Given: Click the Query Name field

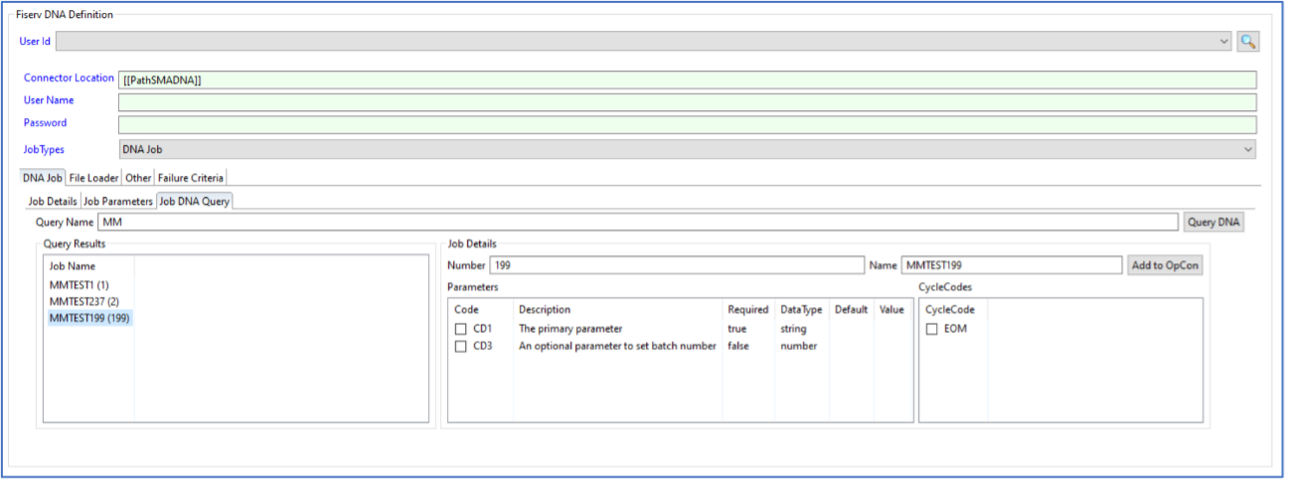Looking at the screenshot, I should tap(638, 222).
